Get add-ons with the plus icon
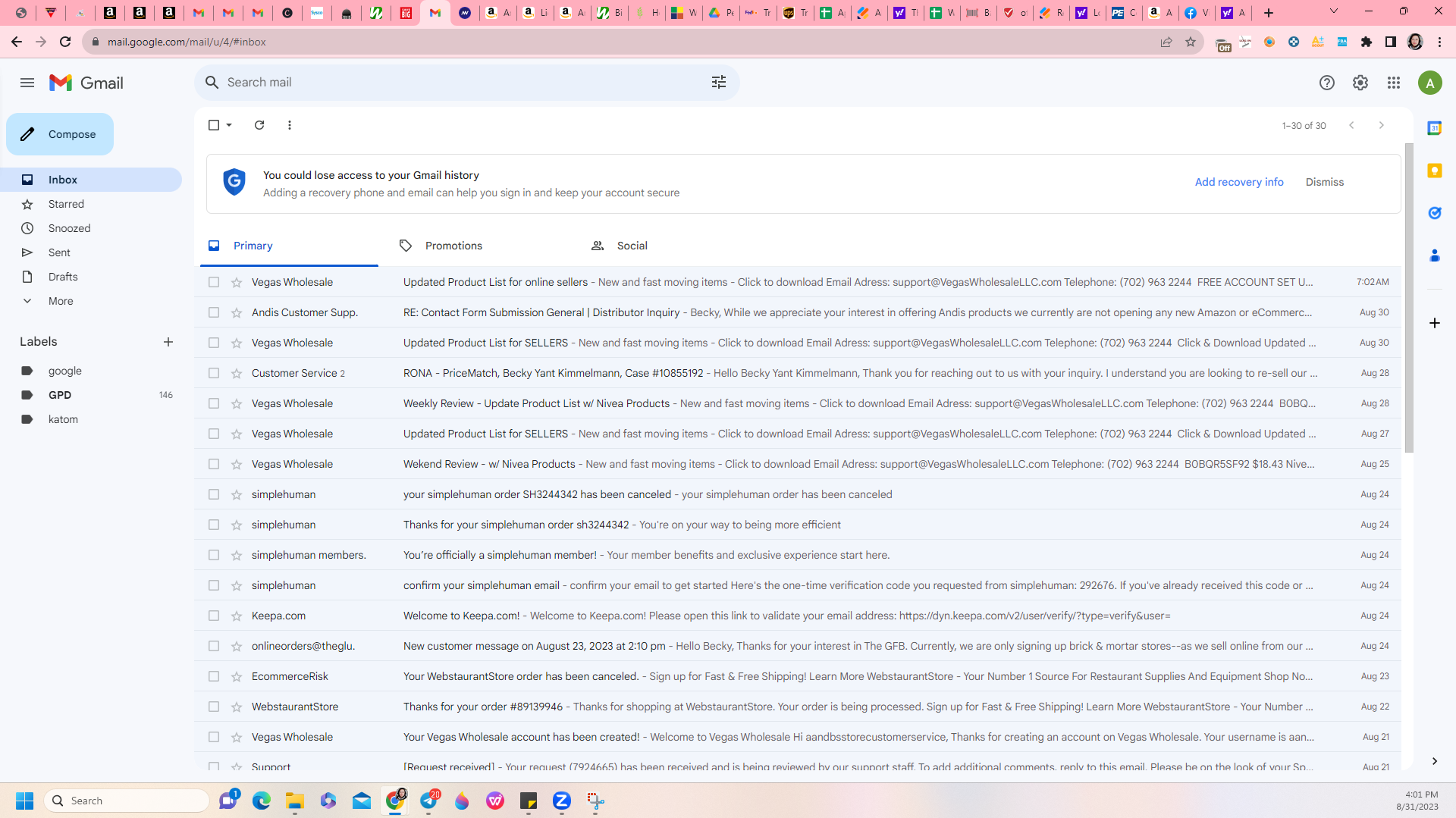This screenshot has width=1456, height=818. pos(1435,323)
